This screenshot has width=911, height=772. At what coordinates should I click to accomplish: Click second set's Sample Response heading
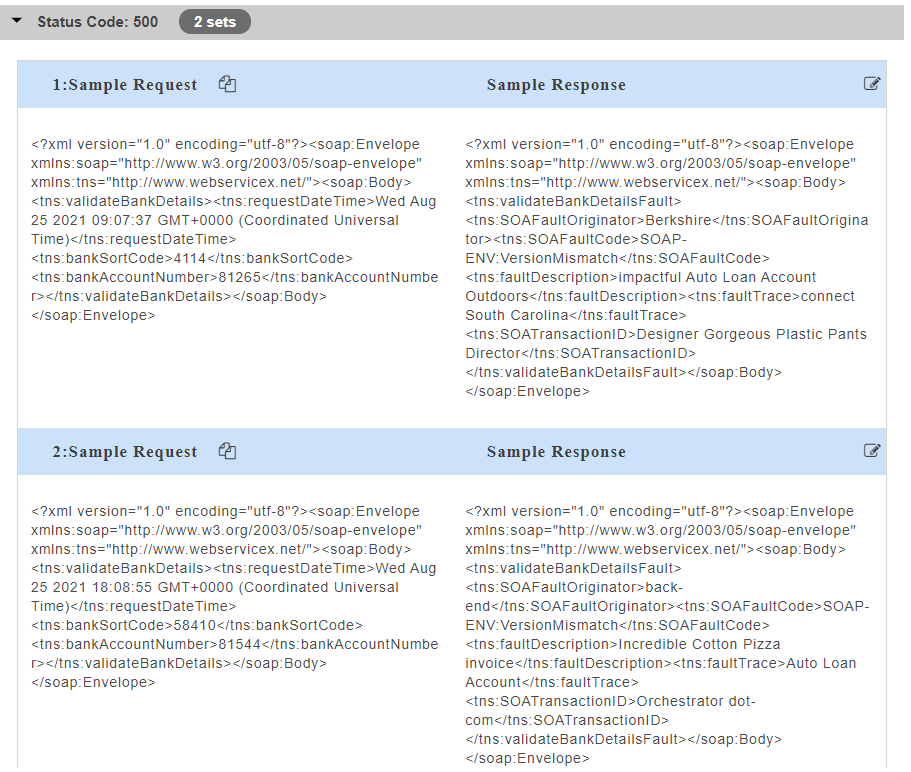pos(556,452)
